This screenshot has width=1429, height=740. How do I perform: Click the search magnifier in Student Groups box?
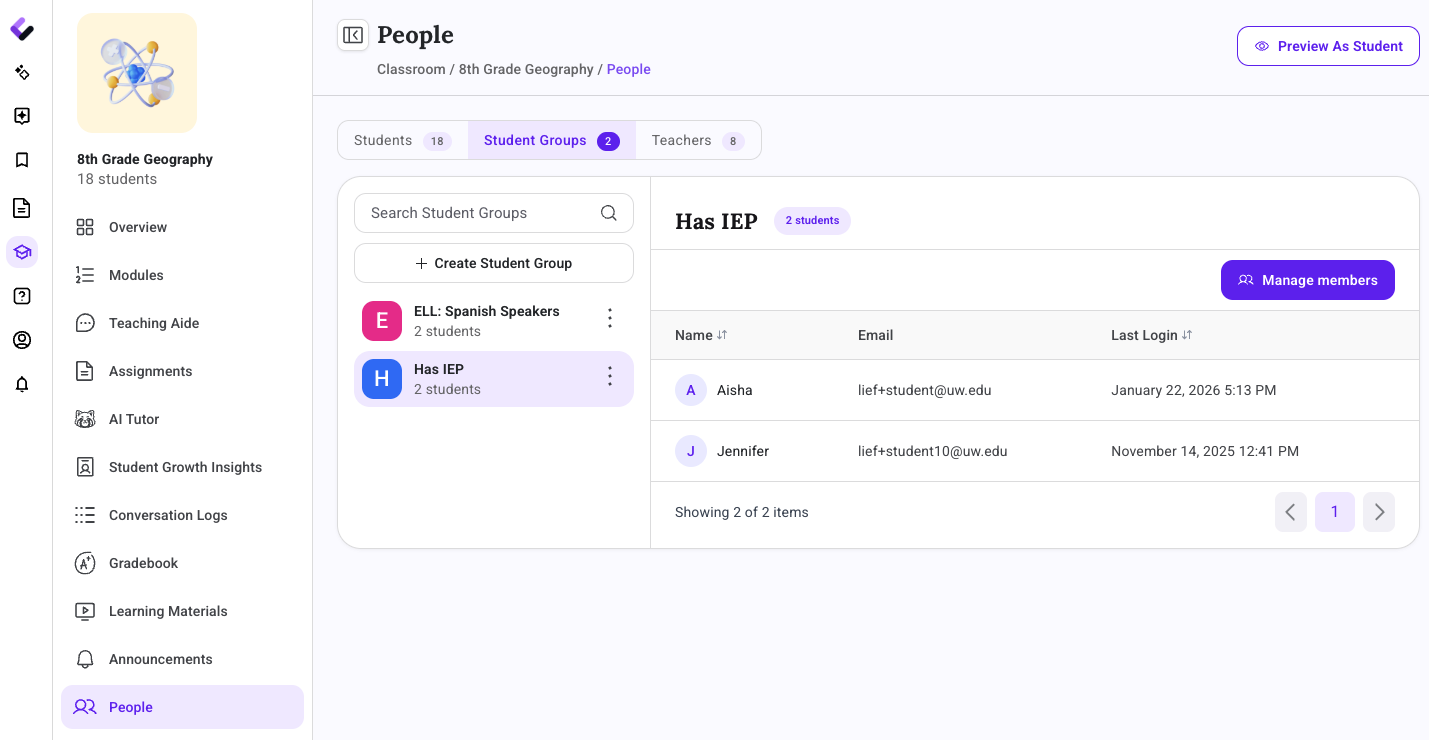point(608,213)
